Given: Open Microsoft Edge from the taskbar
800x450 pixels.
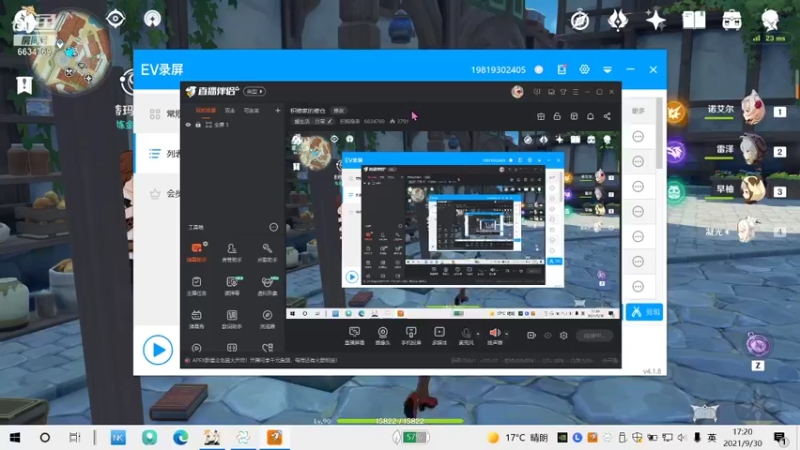Looking at the screenshot, I should (x=180, y=437).
